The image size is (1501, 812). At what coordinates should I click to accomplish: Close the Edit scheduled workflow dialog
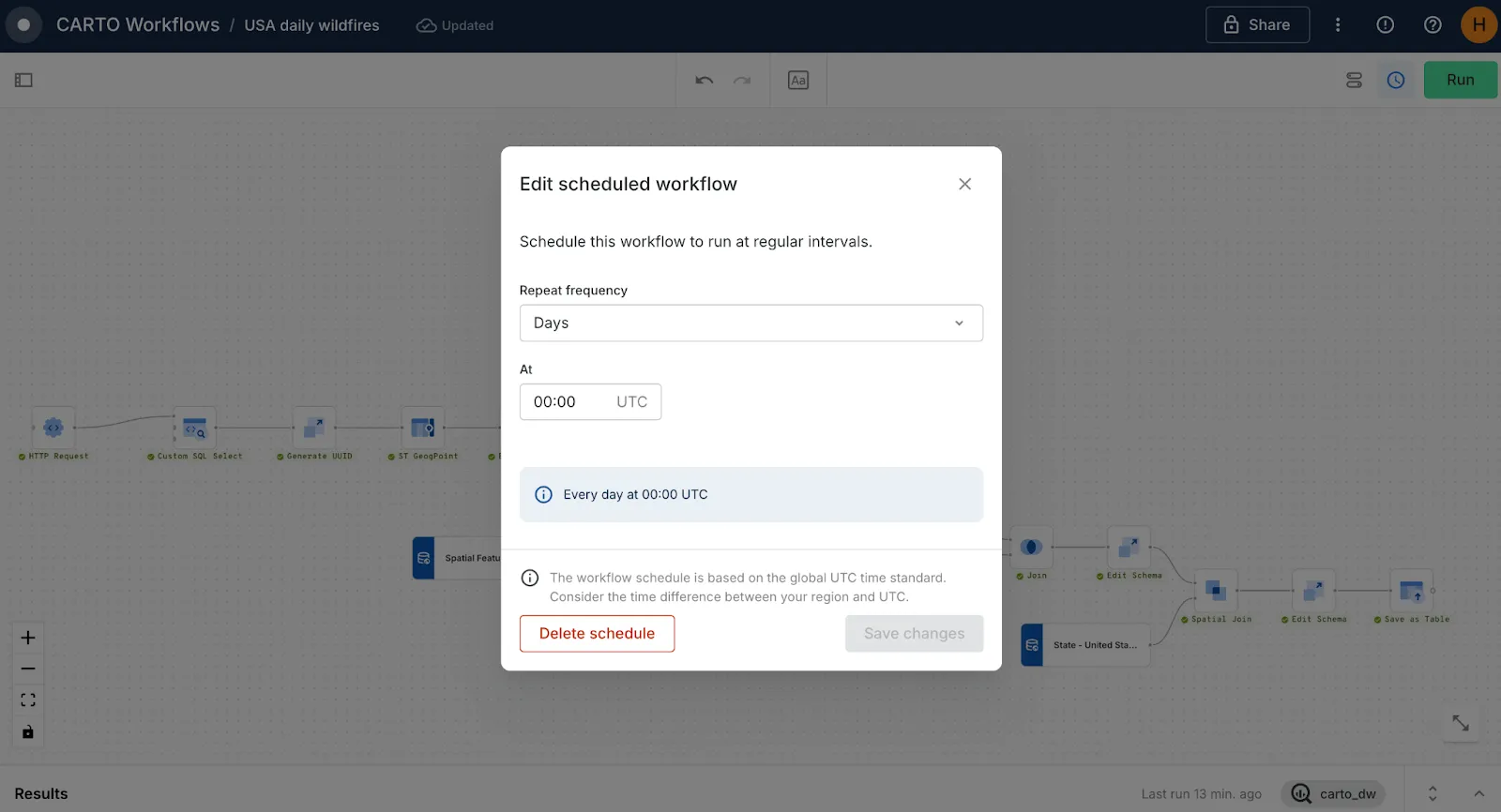pyautogui.click(x=964, y=184)
